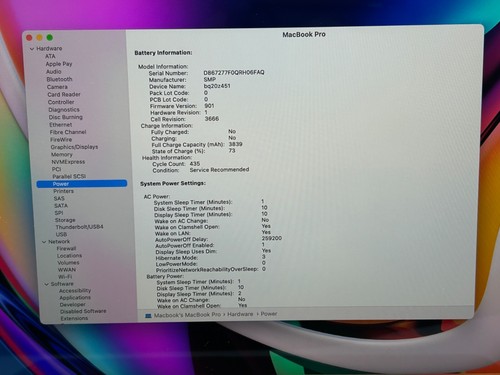Select Controller in the sidebar

pyautogui.click(x=61, y=102)
